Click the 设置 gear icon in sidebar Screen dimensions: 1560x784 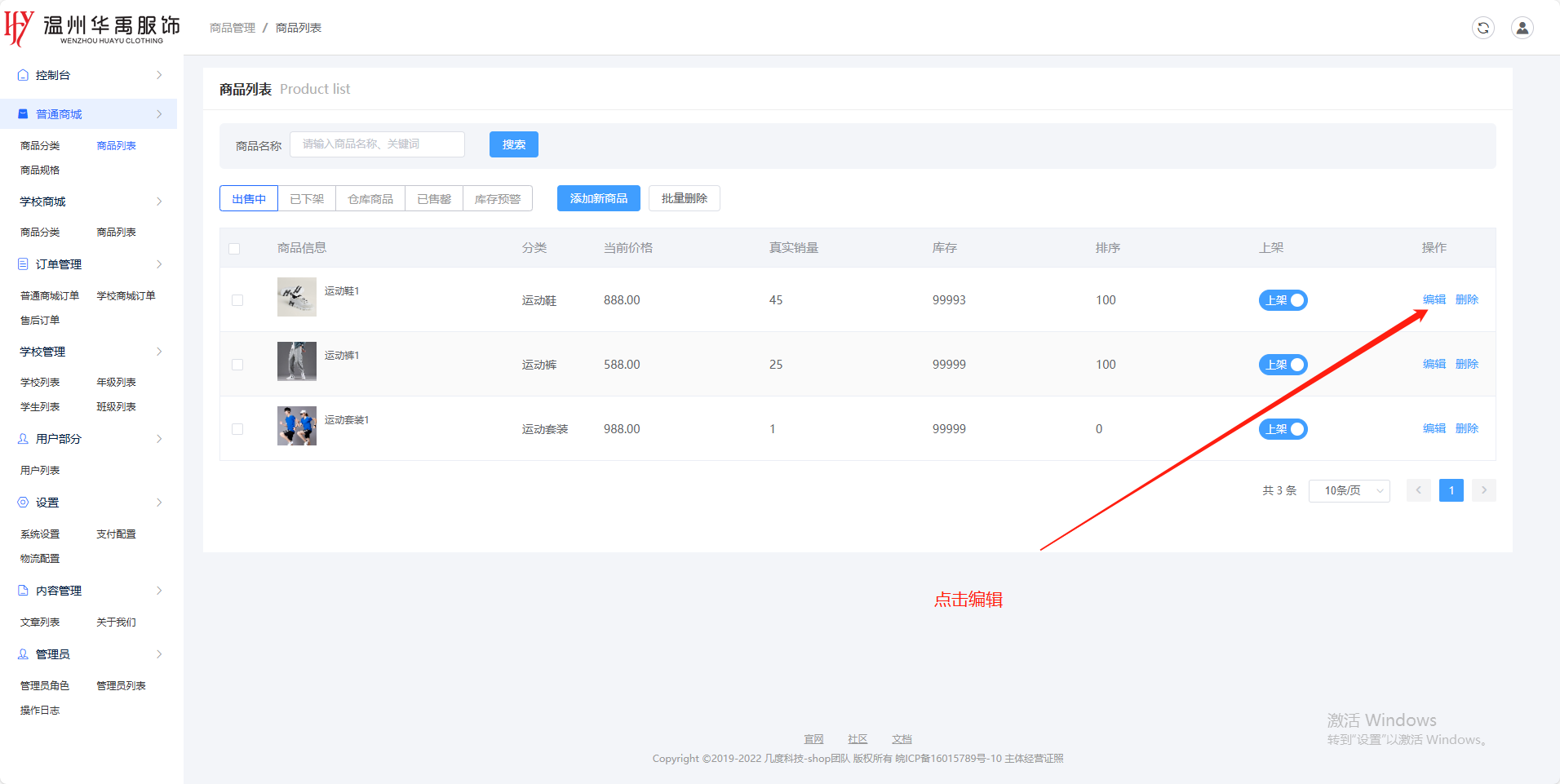click(23, 503)
